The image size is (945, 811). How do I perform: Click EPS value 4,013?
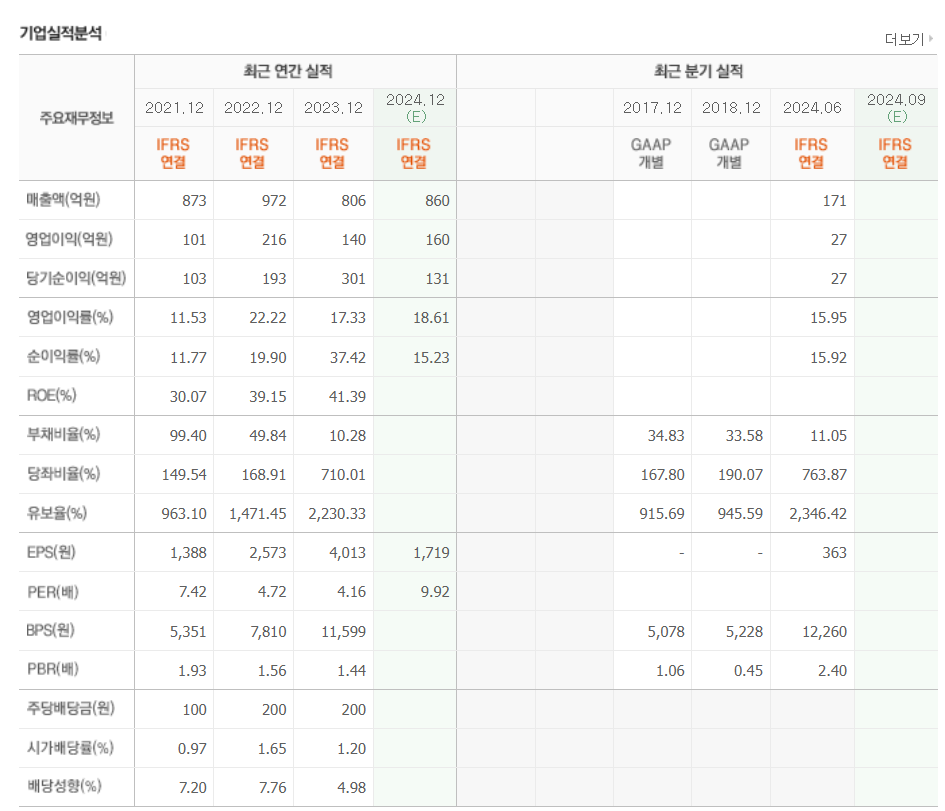[347, 553]
